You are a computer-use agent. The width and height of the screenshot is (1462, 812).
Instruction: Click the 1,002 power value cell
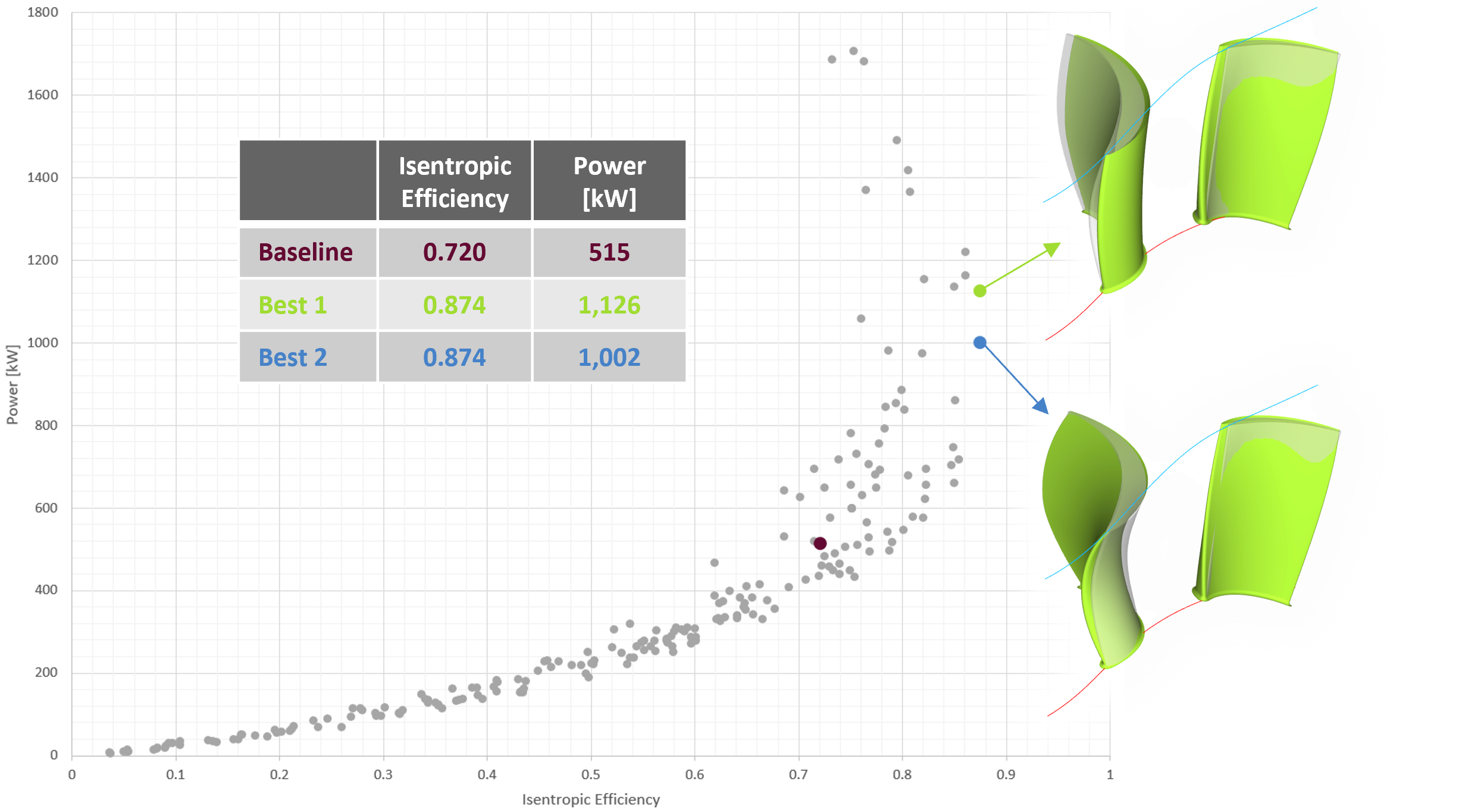(x=609, y=358)
